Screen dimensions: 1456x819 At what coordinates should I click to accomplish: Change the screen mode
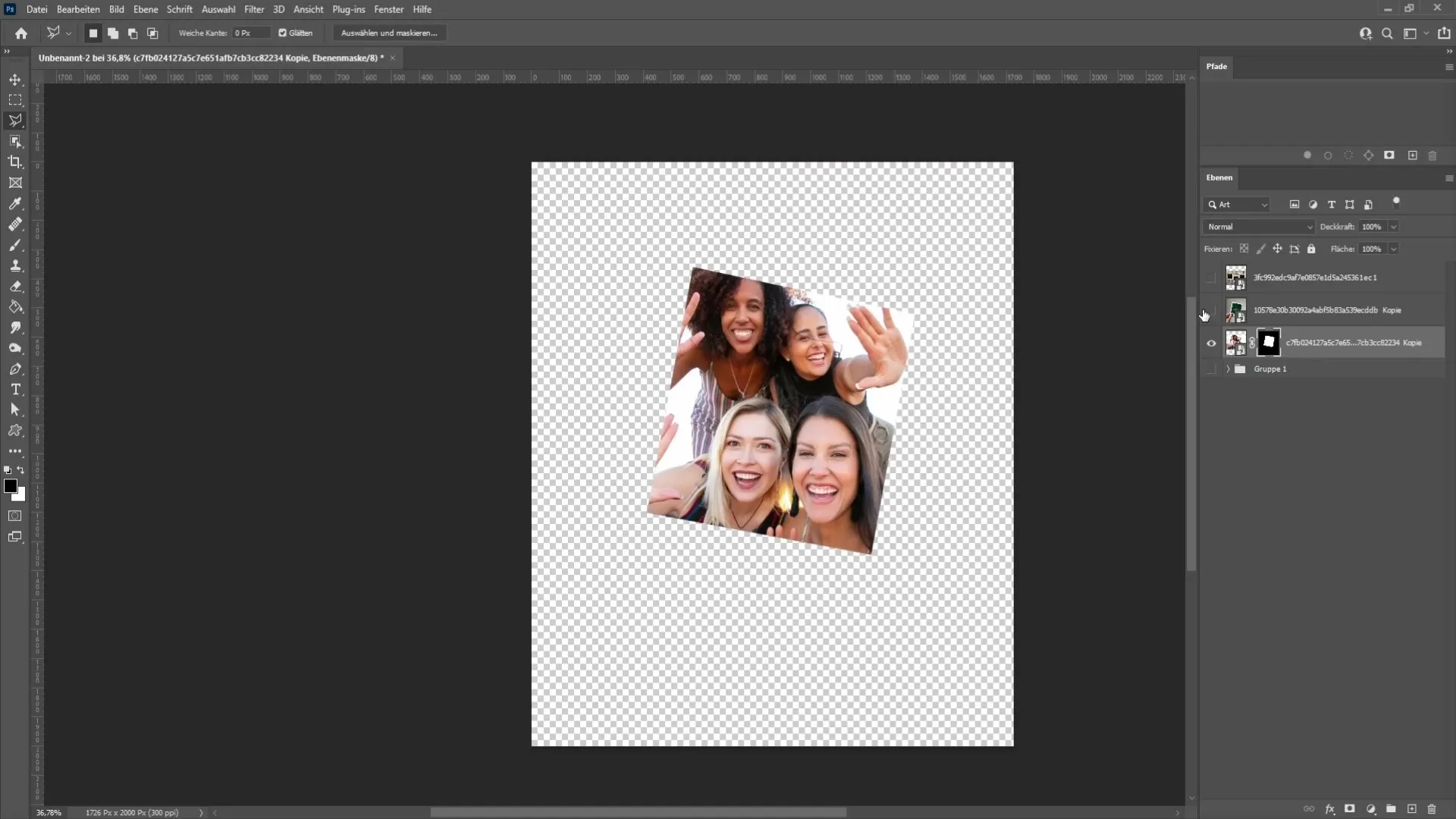pos(15,537)
